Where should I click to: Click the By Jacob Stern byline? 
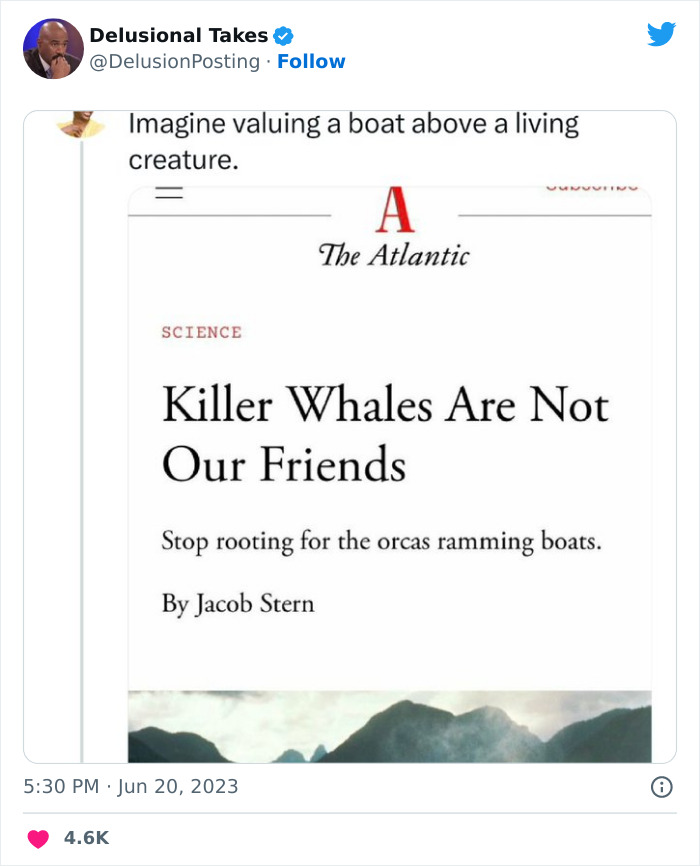pos(238,604)
